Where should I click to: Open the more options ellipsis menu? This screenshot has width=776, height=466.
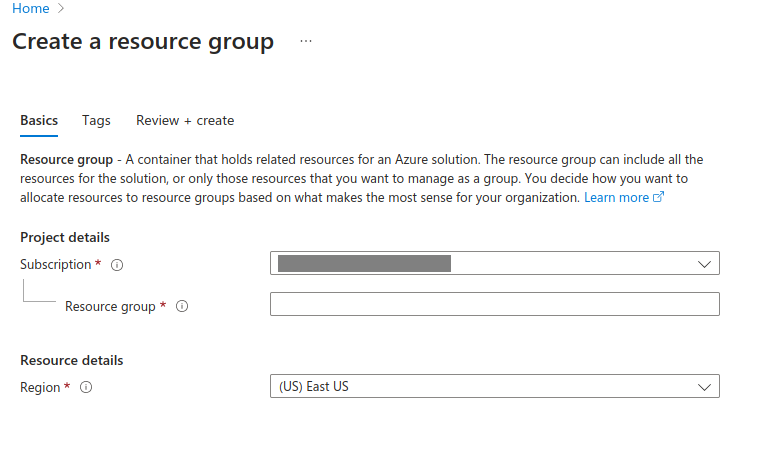tap(306, 41)
